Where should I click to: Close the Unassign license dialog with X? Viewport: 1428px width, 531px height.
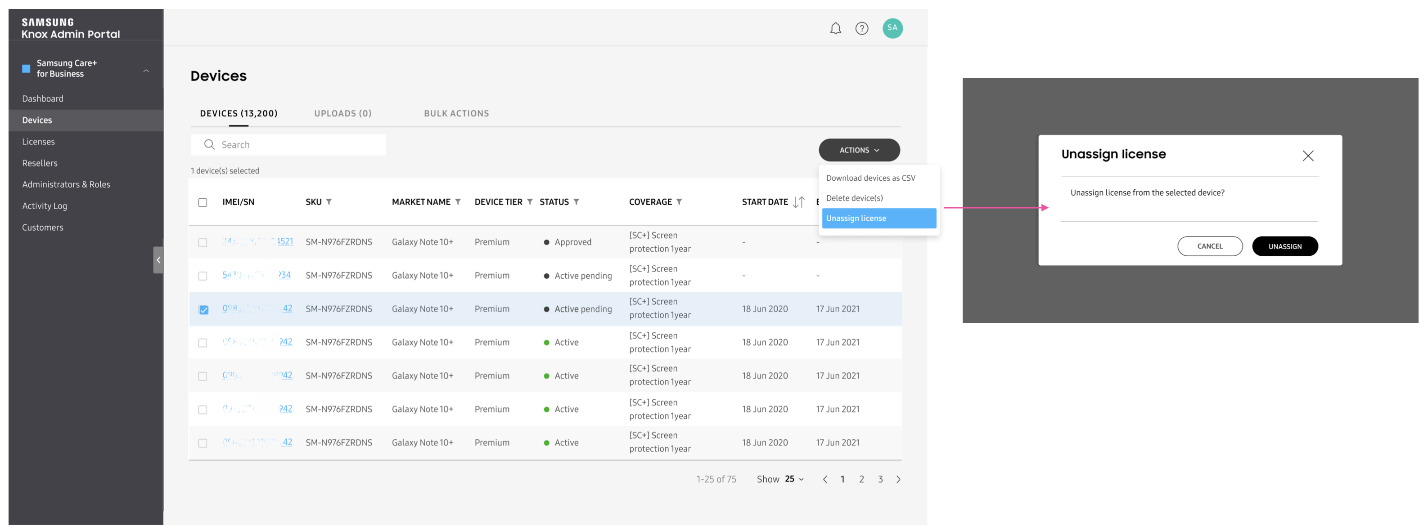click(x=1308, y=155)
